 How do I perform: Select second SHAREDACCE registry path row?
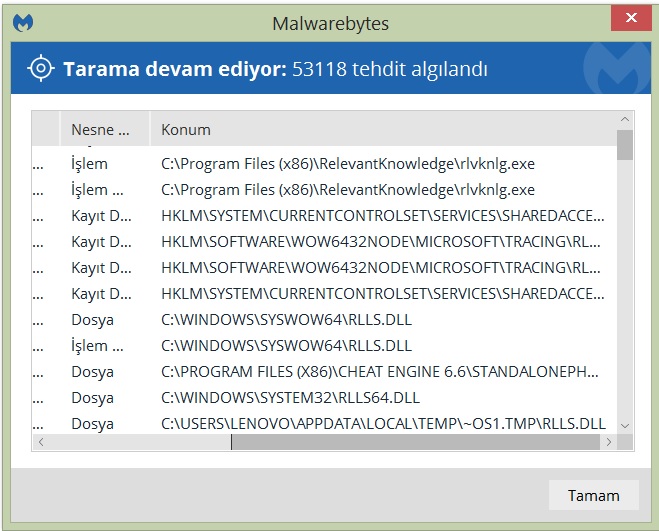point(324,294)
